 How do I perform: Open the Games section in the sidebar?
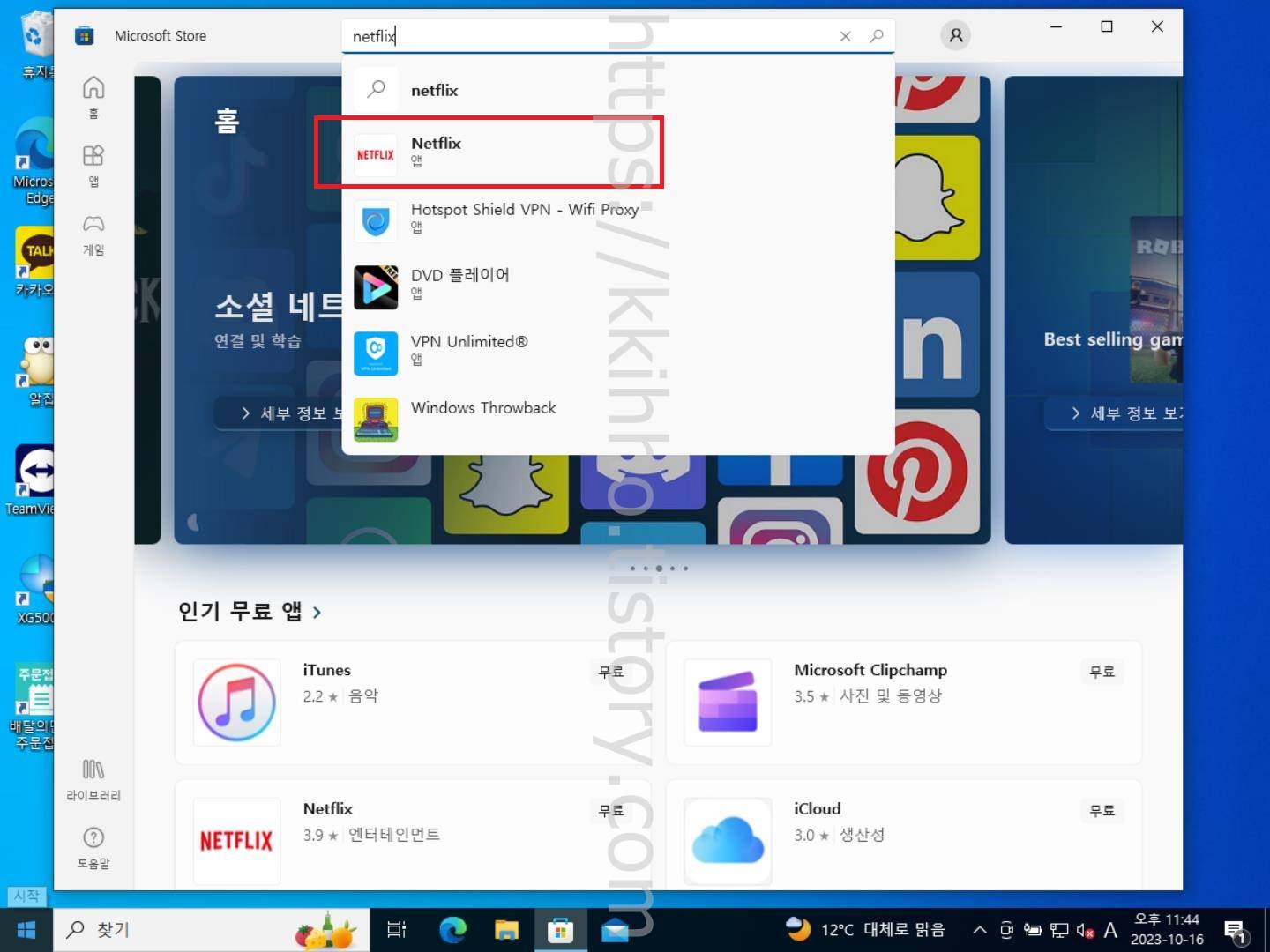point(93,234)
